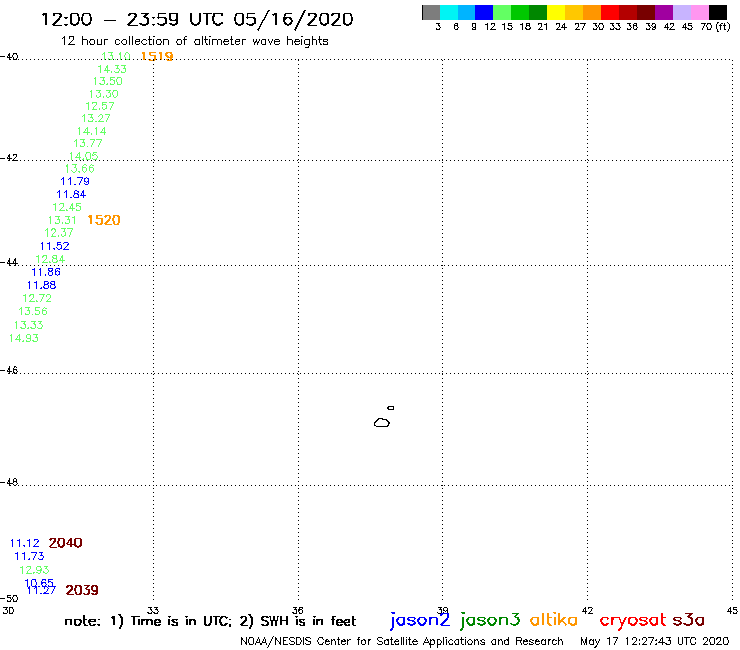740x650 pixels.
Task: Click the blue value 11.12 beside 2040
Action: pyautogui.click(x=25, y=543)
